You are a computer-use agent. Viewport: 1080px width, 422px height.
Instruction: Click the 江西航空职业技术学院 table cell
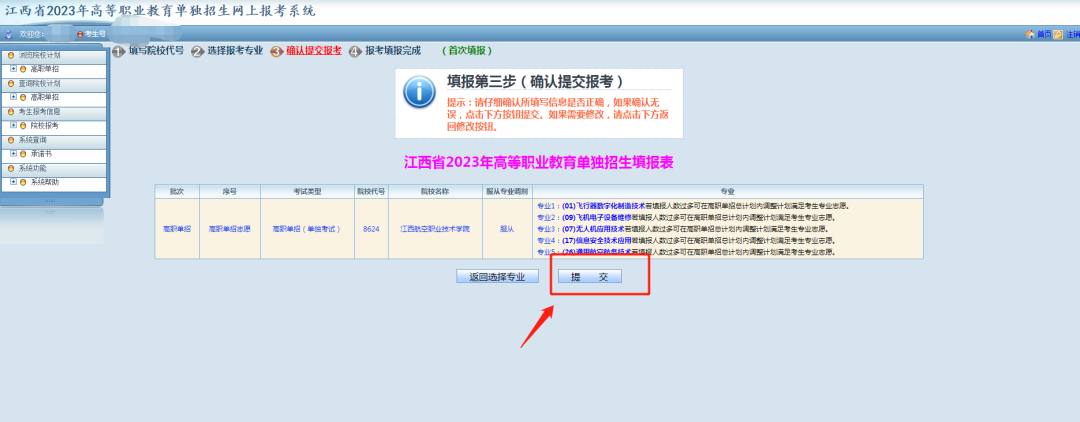(x=432, y=229)
